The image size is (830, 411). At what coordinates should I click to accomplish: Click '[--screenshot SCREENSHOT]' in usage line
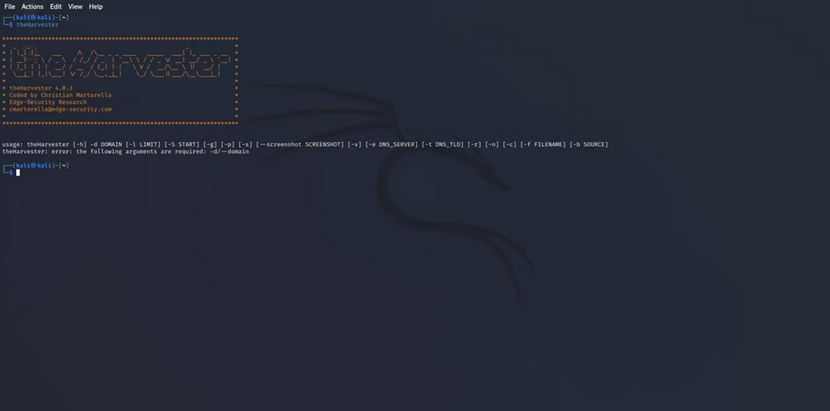(300, 145)
